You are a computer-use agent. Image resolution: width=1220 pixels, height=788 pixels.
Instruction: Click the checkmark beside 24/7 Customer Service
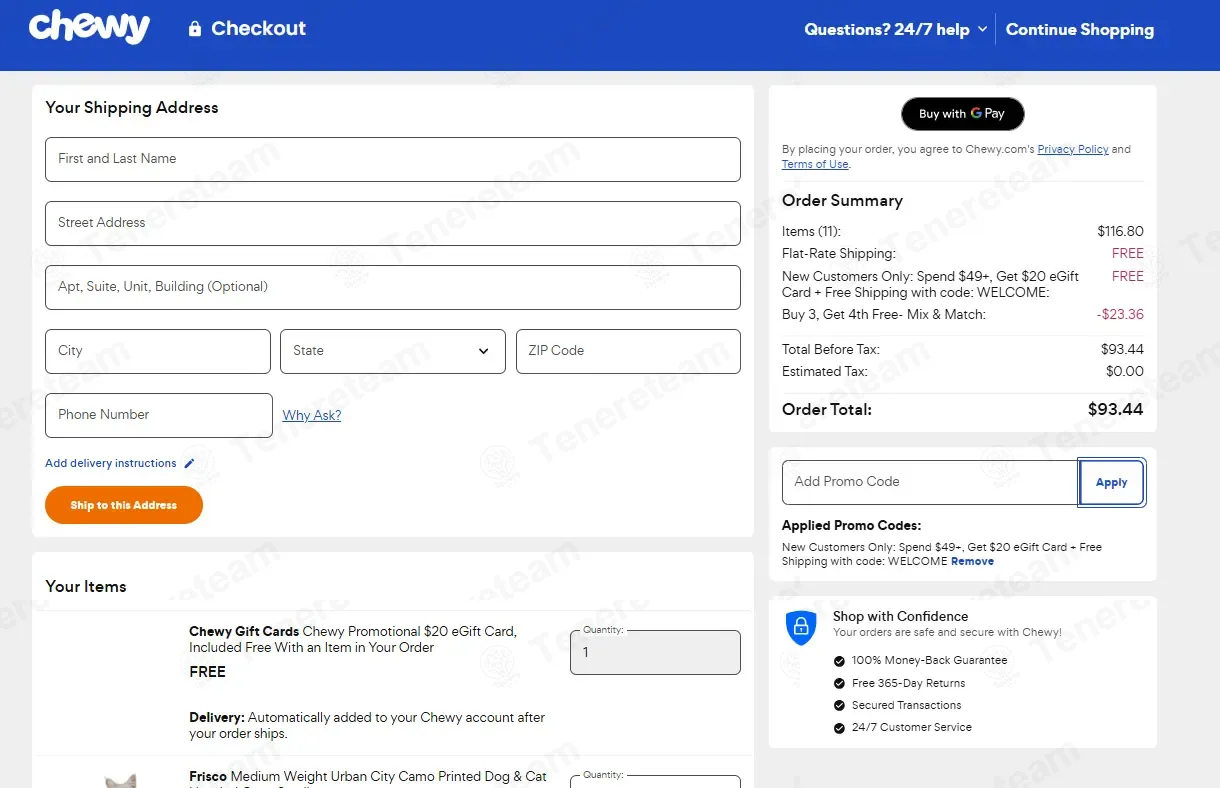point(839,727)
